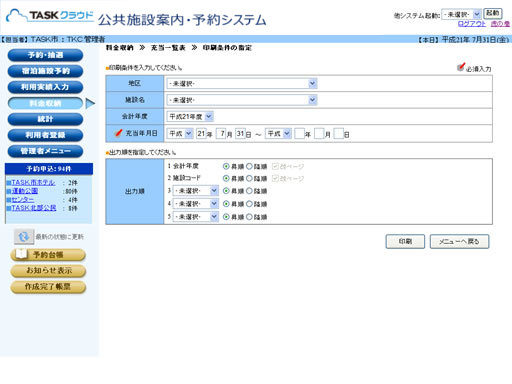512x384 pixels.
Task: Open the 運動公園 link
Action: coord(25,191)
